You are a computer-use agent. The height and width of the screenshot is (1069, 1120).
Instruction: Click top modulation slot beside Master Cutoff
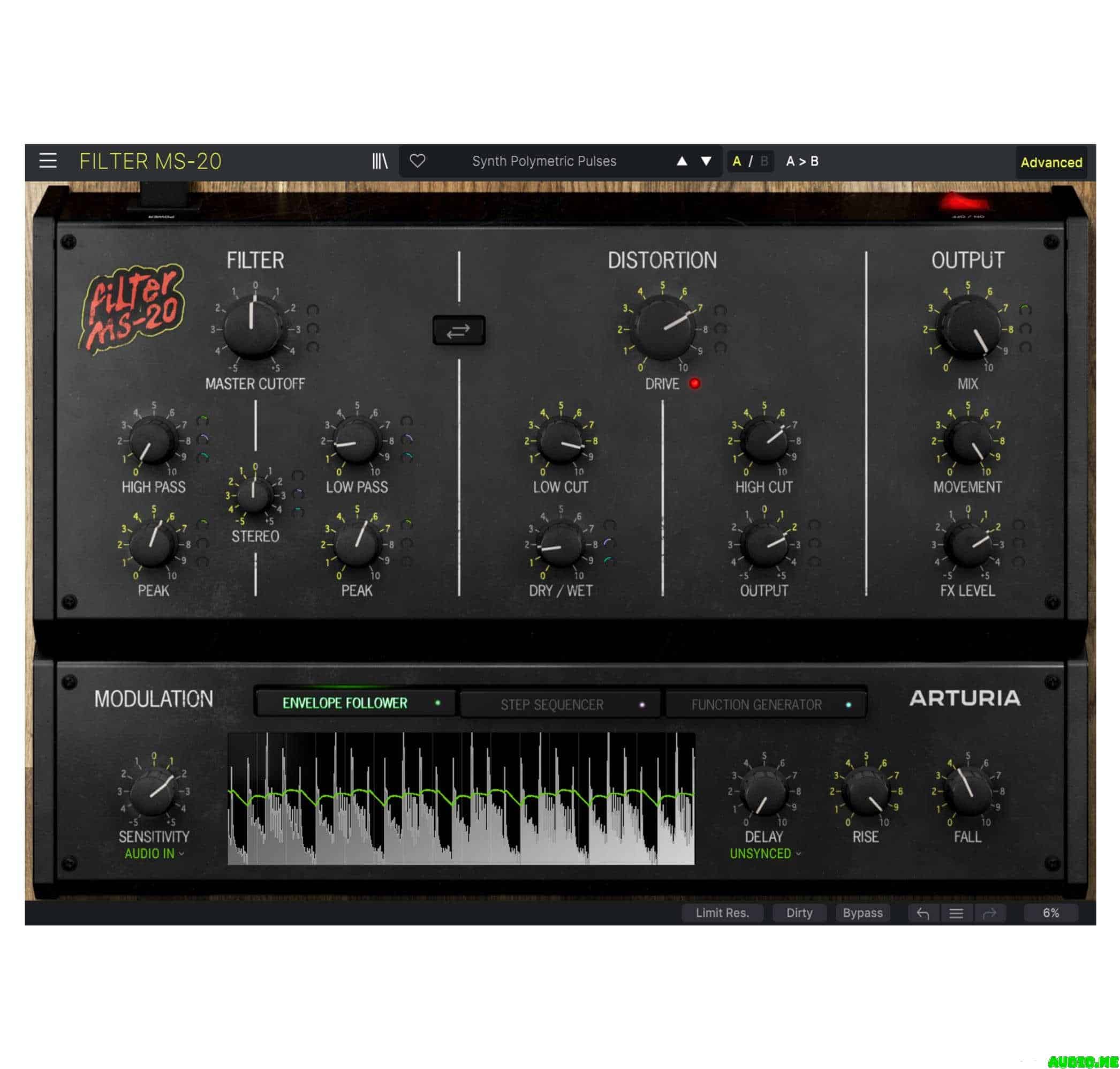coord(313,310)
